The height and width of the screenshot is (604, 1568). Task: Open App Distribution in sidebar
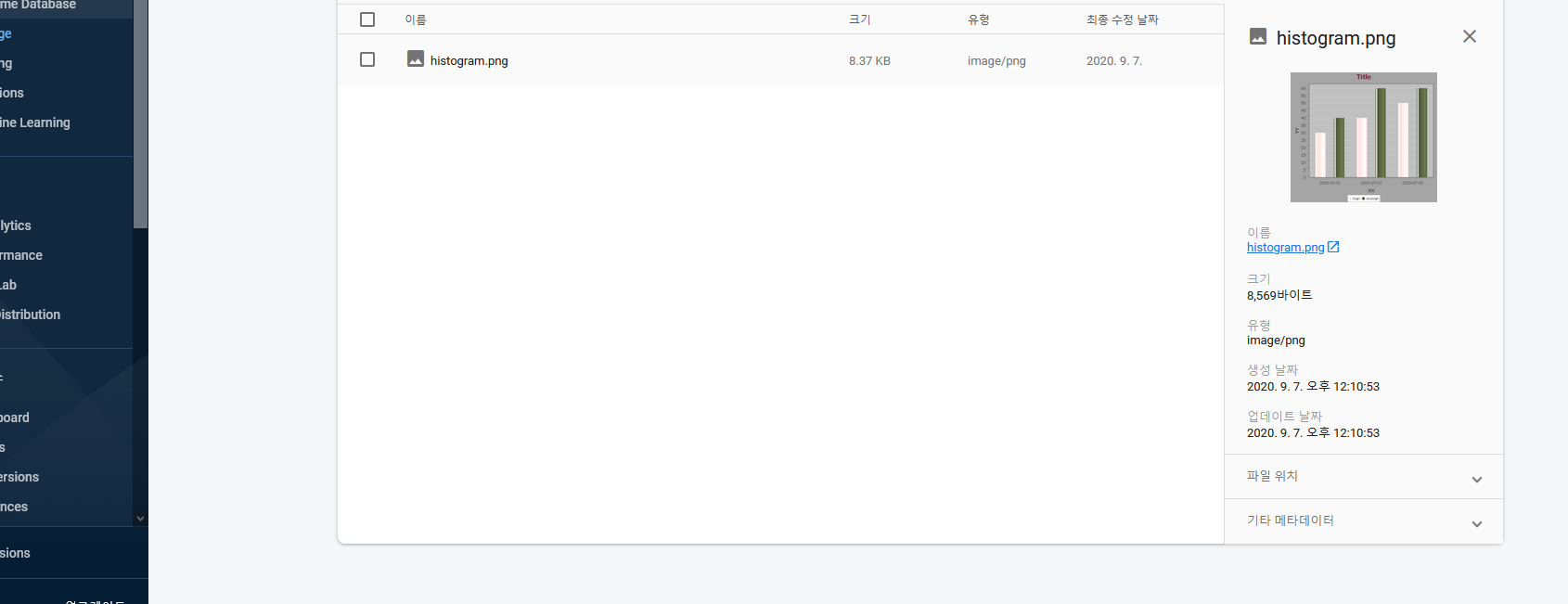[x=31, y=315]
